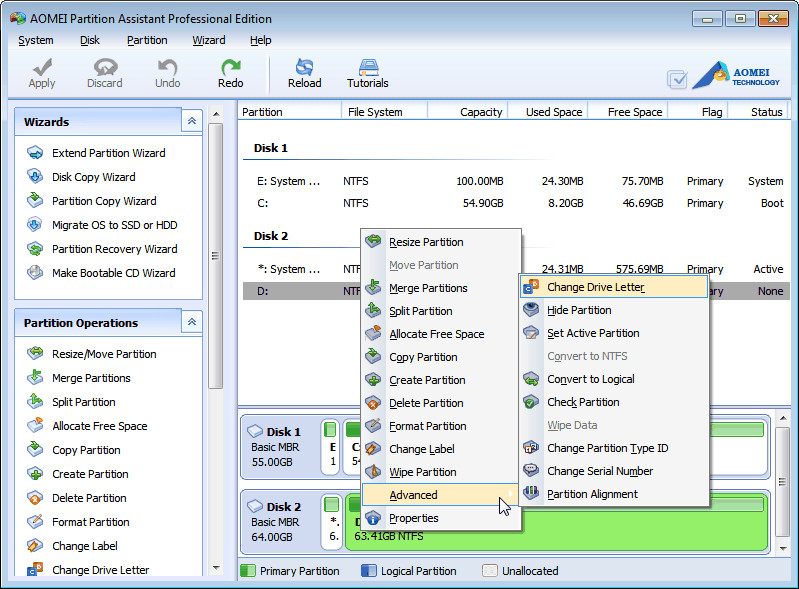Open the Partition menu in menu bar
799x589 pixels.
click(x=147, y=40)
